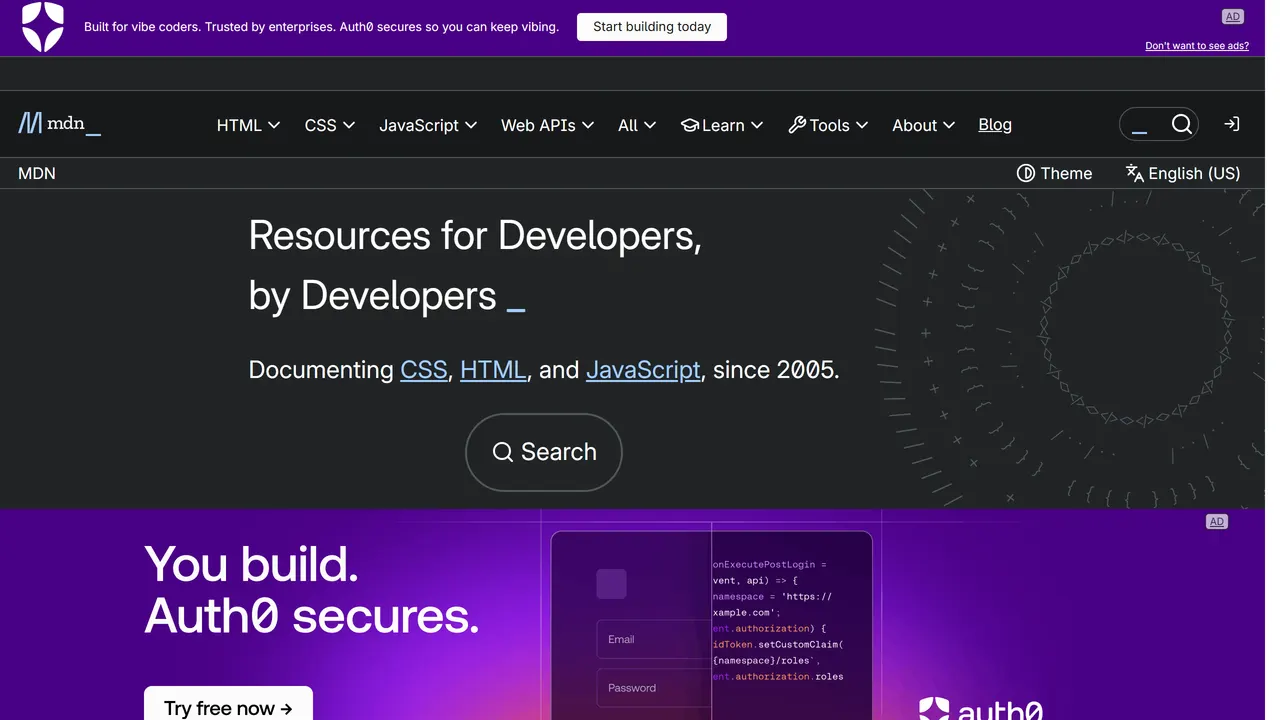Image resolution: width=1280 pixels, height=720 pixels.
Task: Expand the CSS navigation menu
Action: [x=330, y=125]
